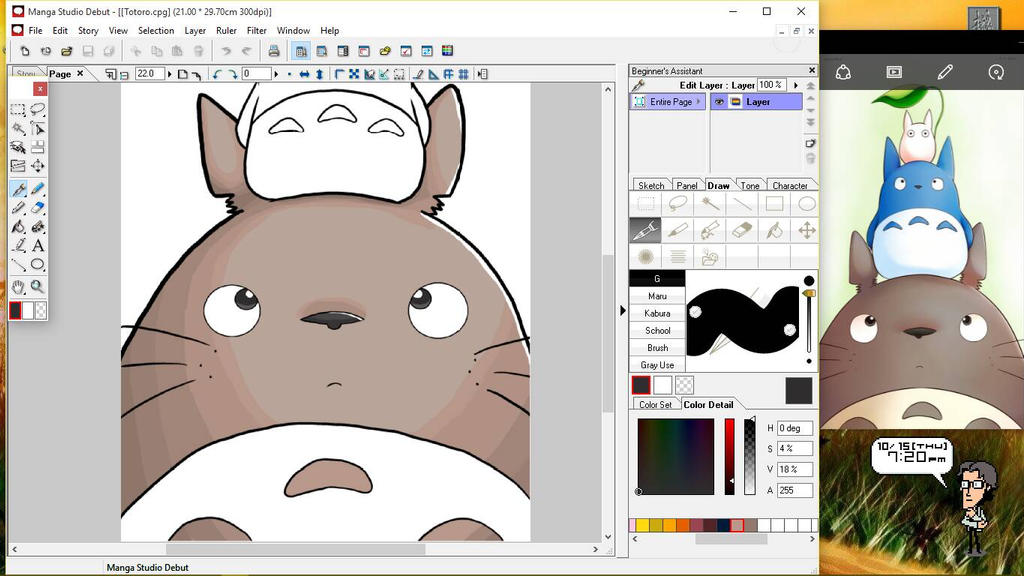
Task: Select the Pencil tool in floating toolbox
Action: (x=18, y=208)
